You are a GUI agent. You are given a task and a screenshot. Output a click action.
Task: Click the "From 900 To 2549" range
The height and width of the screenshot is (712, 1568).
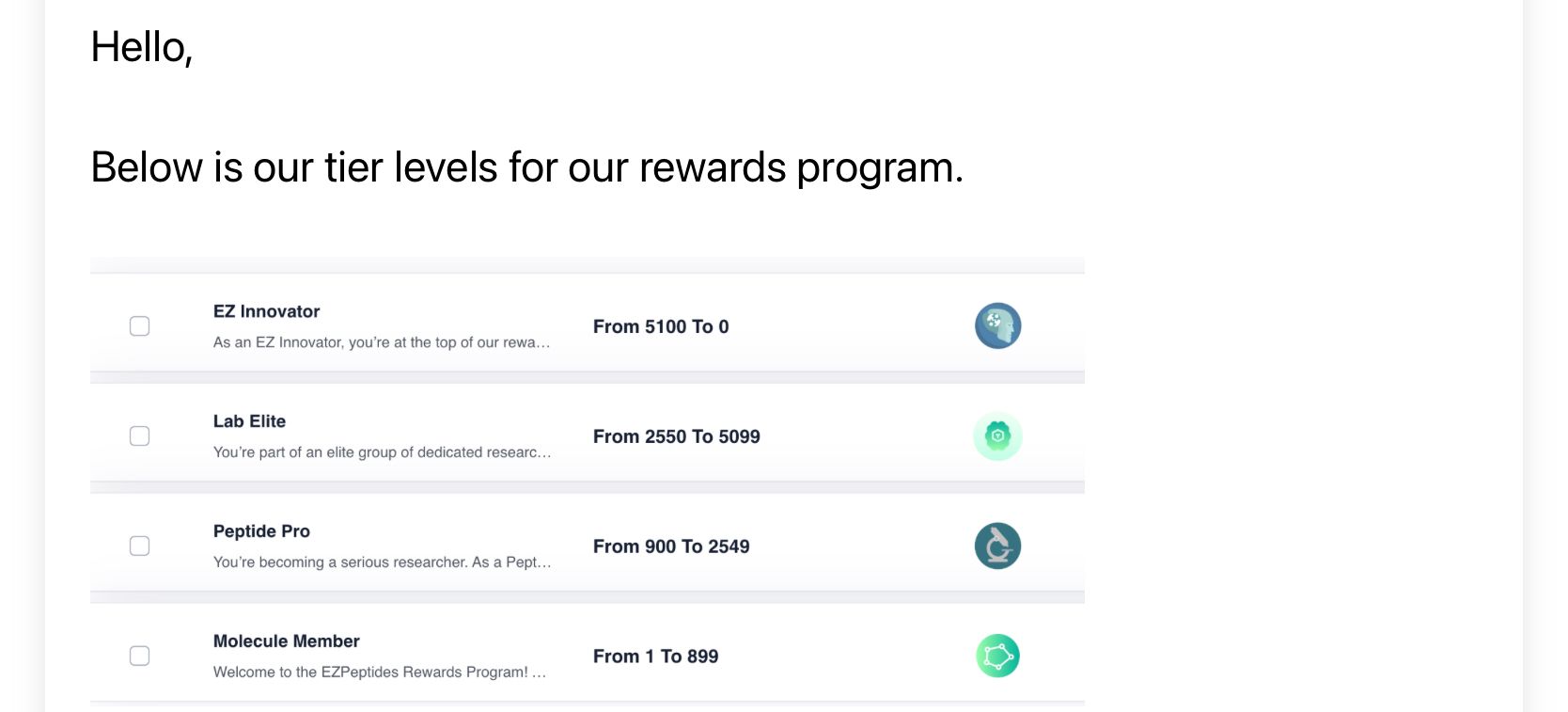[671, 546]
